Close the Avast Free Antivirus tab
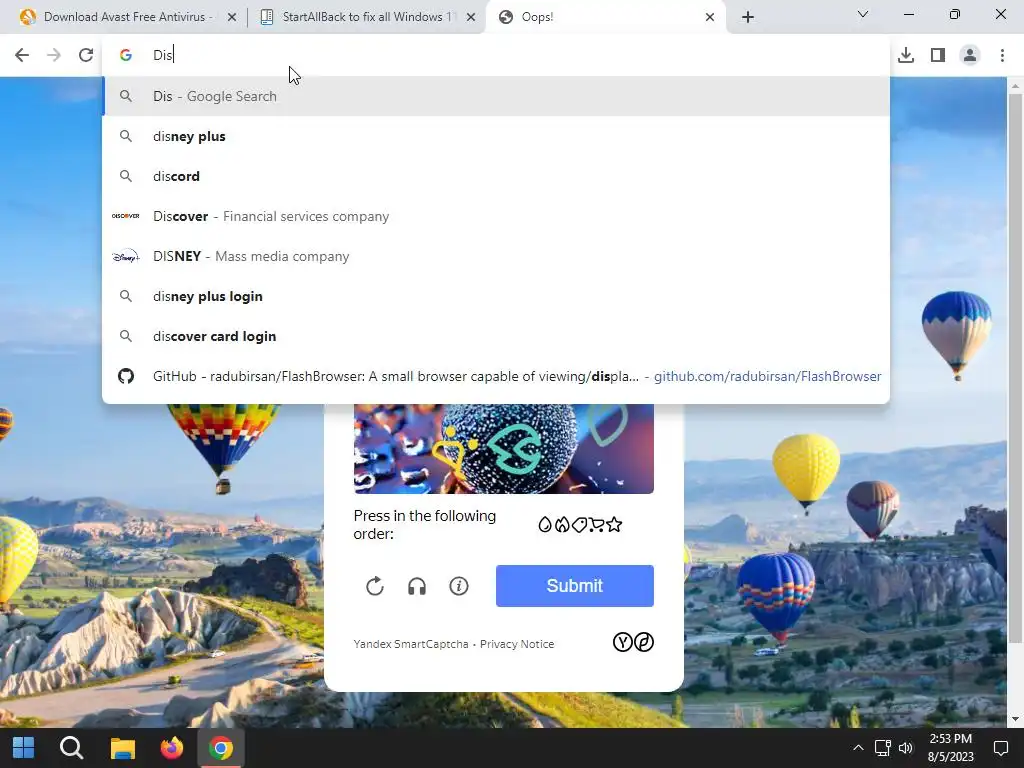 click(x=232, y=17)
